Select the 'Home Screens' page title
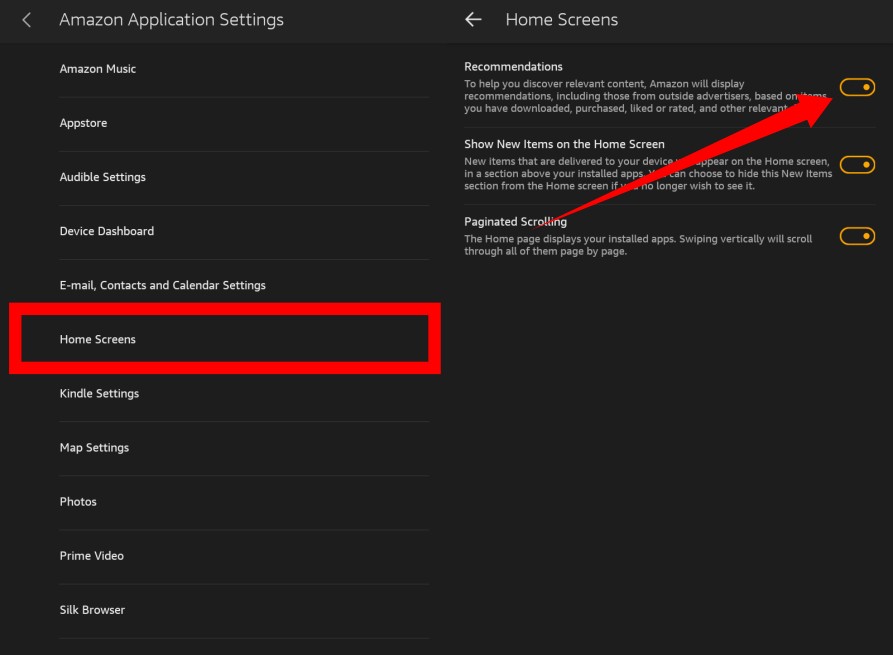Viewport: 893px width, 655px height. point(562,20)
